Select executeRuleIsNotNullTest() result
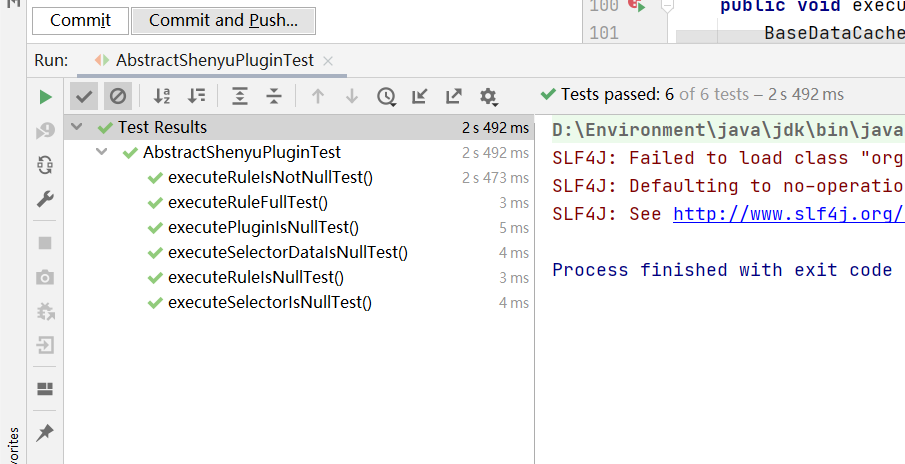The width and height of the screenshot is (905, 464). pyautogui.click(x=270, y=177)
